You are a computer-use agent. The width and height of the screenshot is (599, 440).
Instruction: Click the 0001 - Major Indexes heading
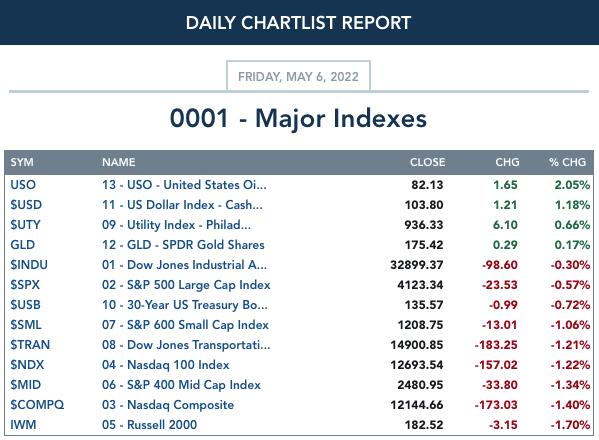(298, 118)
